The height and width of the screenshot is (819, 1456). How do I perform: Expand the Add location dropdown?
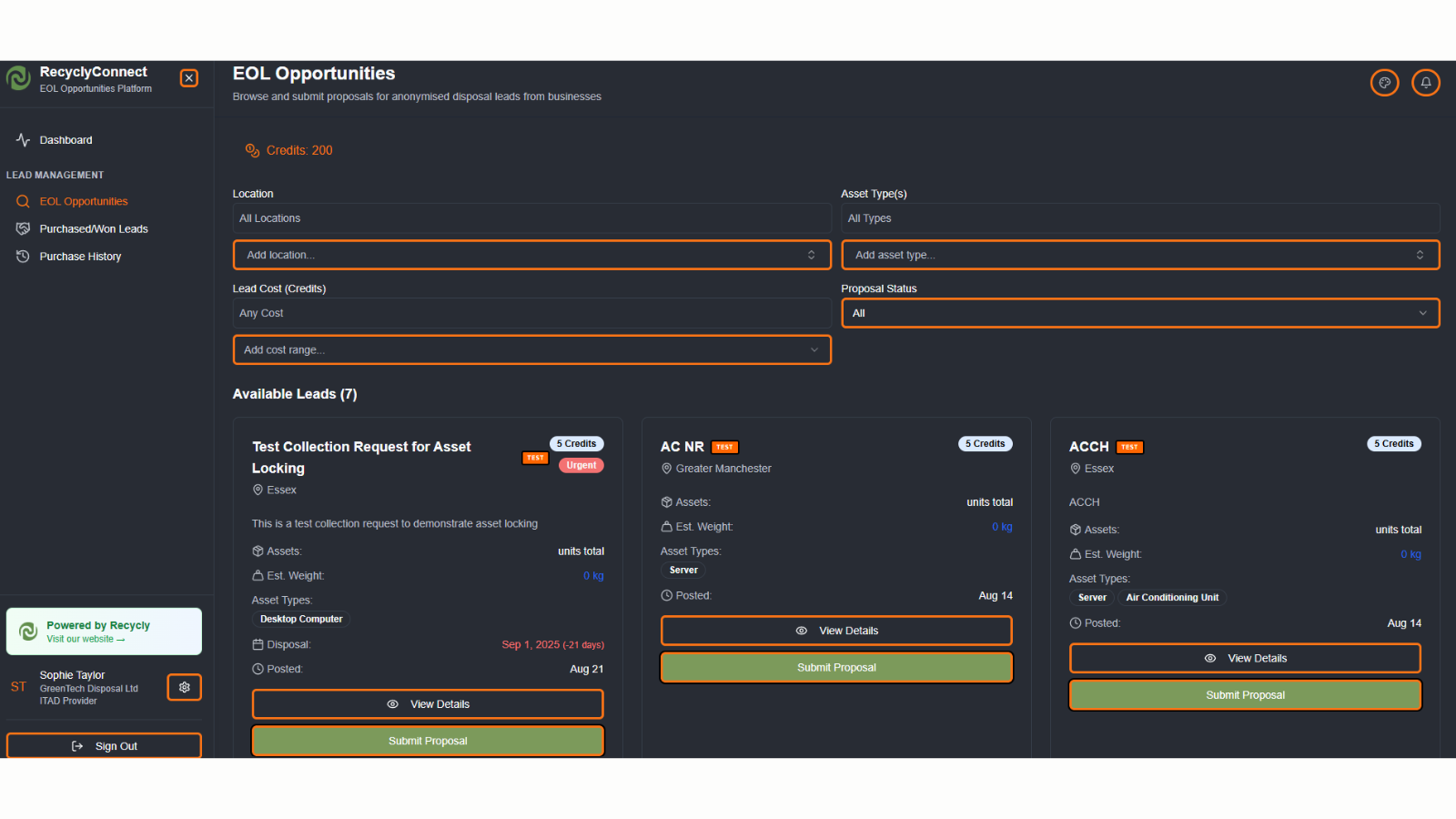(x=531, y=255)
